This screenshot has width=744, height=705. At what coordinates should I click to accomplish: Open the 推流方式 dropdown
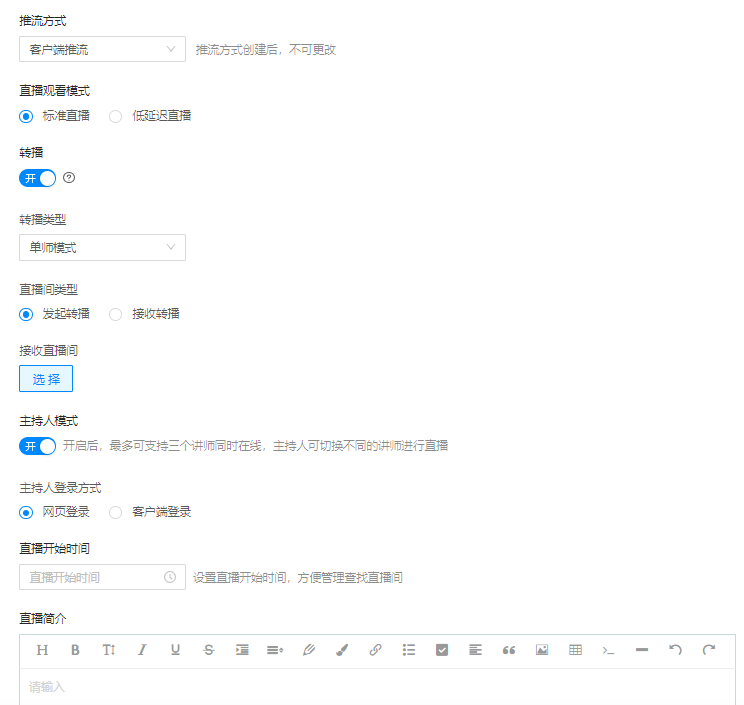click(x=102, y=49)
